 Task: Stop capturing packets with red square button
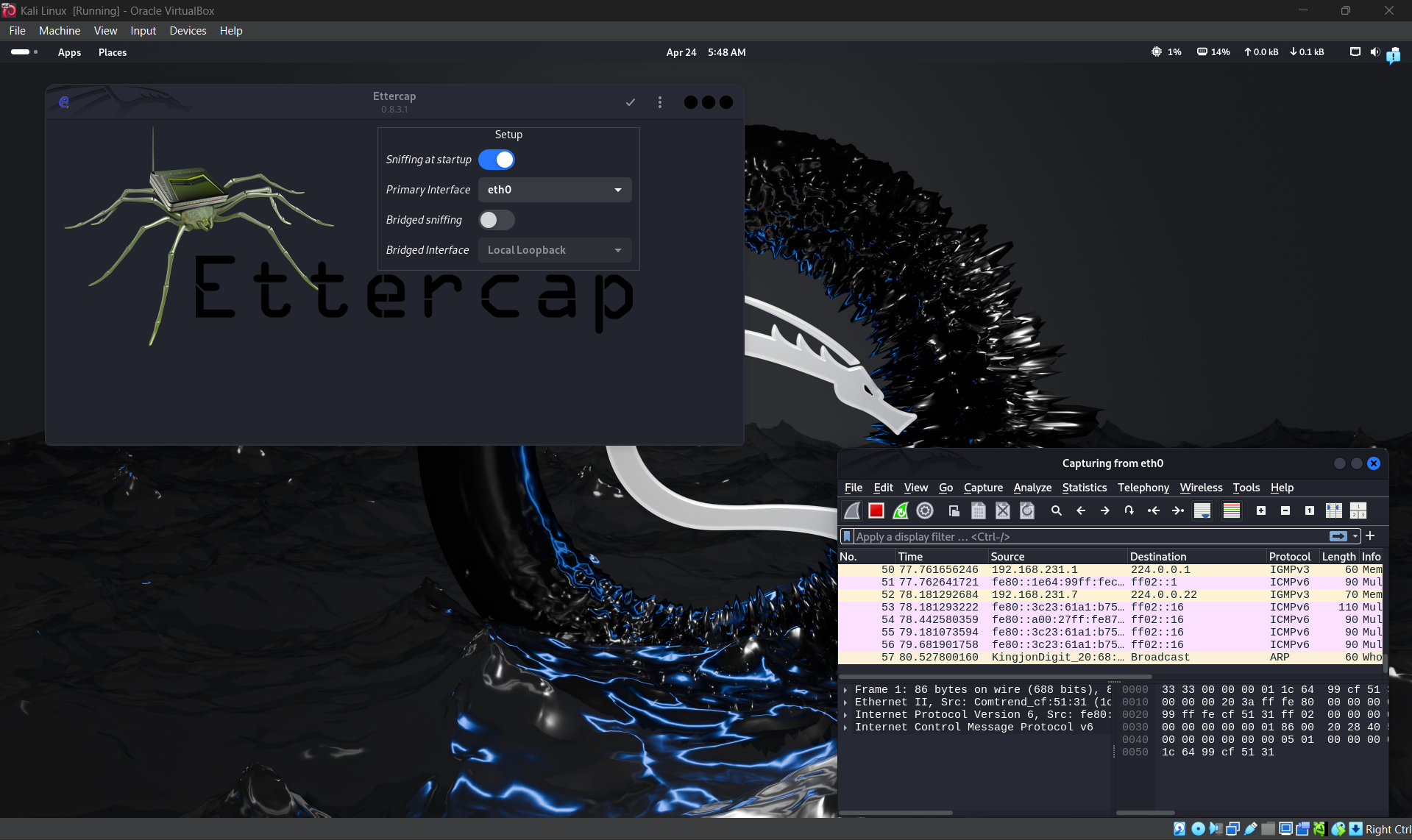pyautogui.click(x=876, y=510)
